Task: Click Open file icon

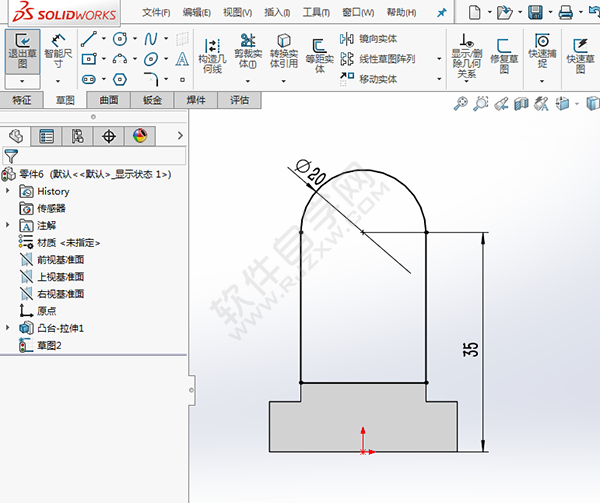Action: coord(504,12)
